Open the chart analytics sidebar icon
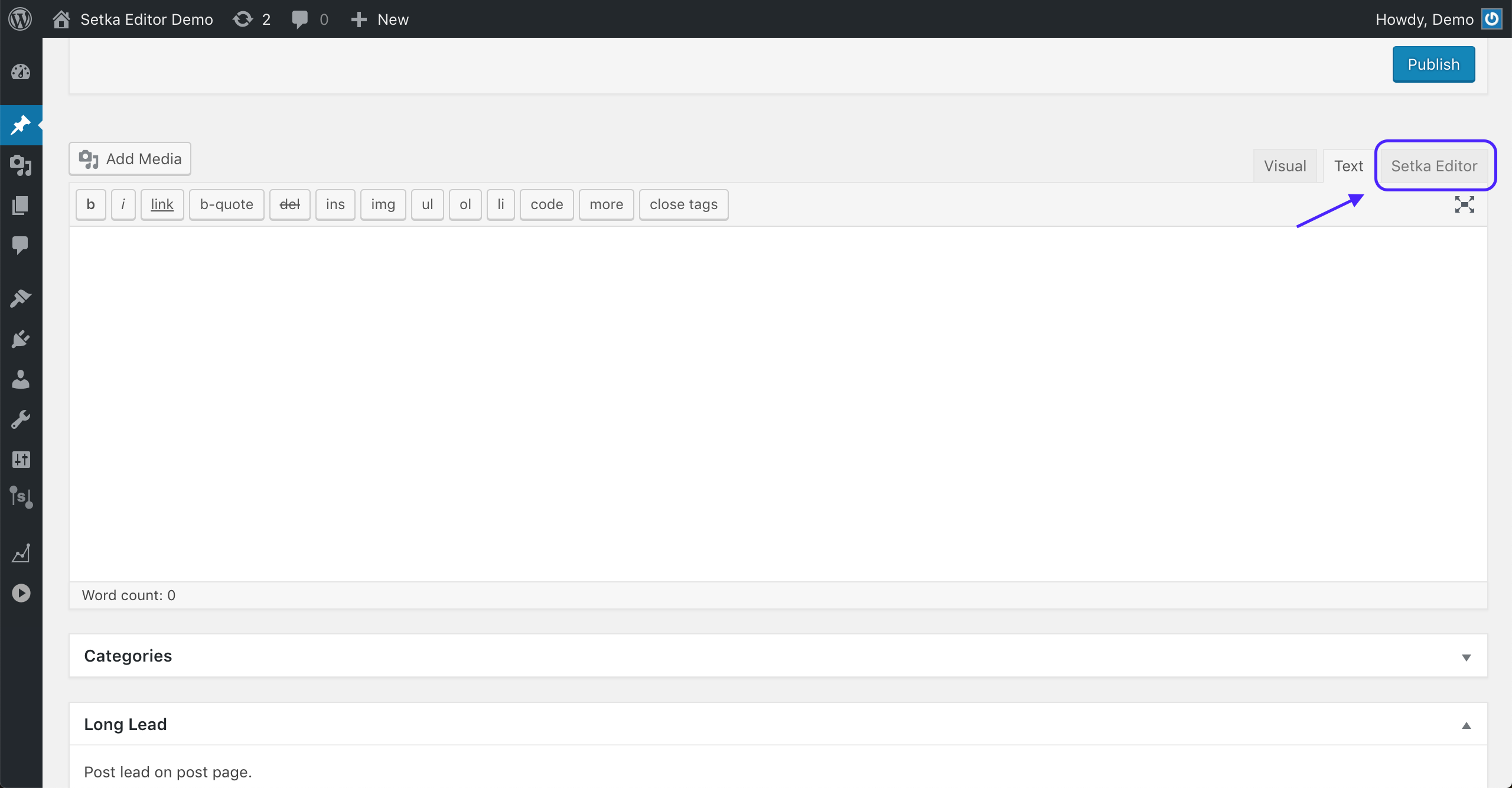This screenshot has height=788, width=1512. [21, 553]
